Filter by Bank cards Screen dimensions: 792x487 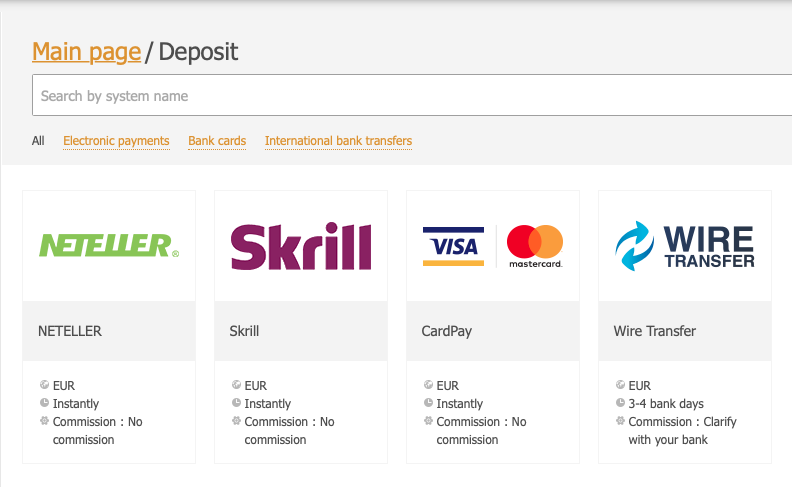(x=217, y=141)
